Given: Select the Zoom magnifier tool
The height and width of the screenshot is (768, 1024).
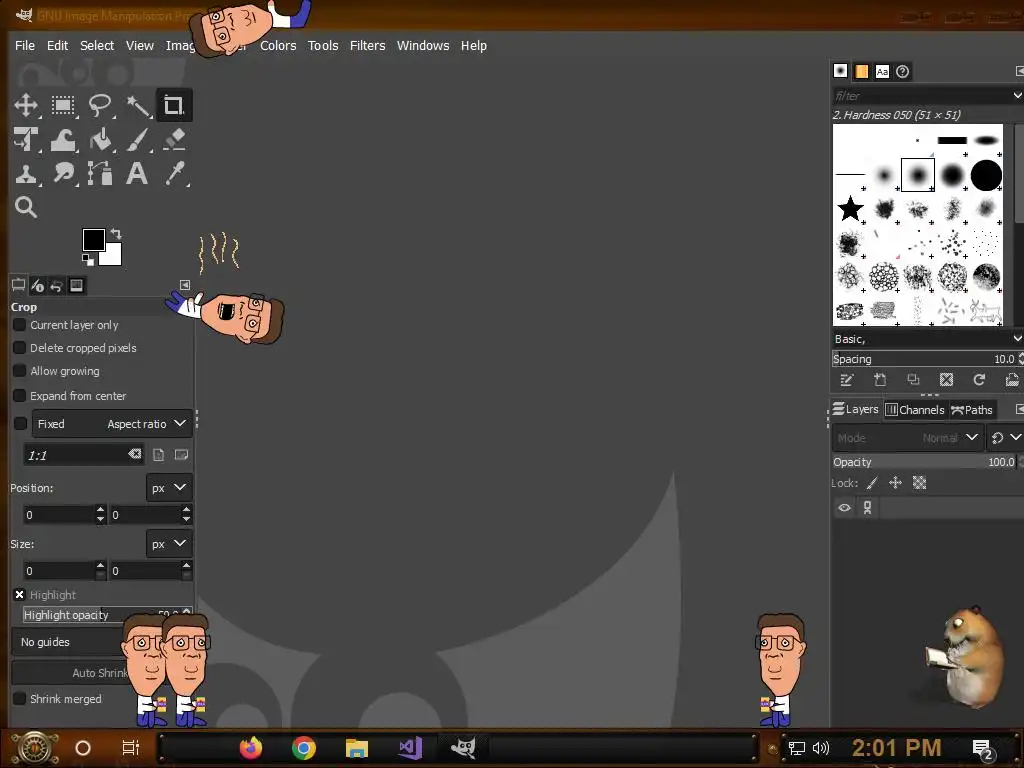Looking at the screenshot, I should point(26,207).
